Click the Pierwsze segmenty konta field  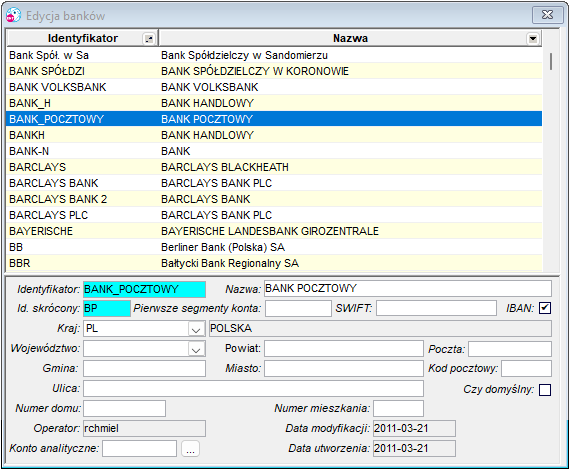coord(298,309)
